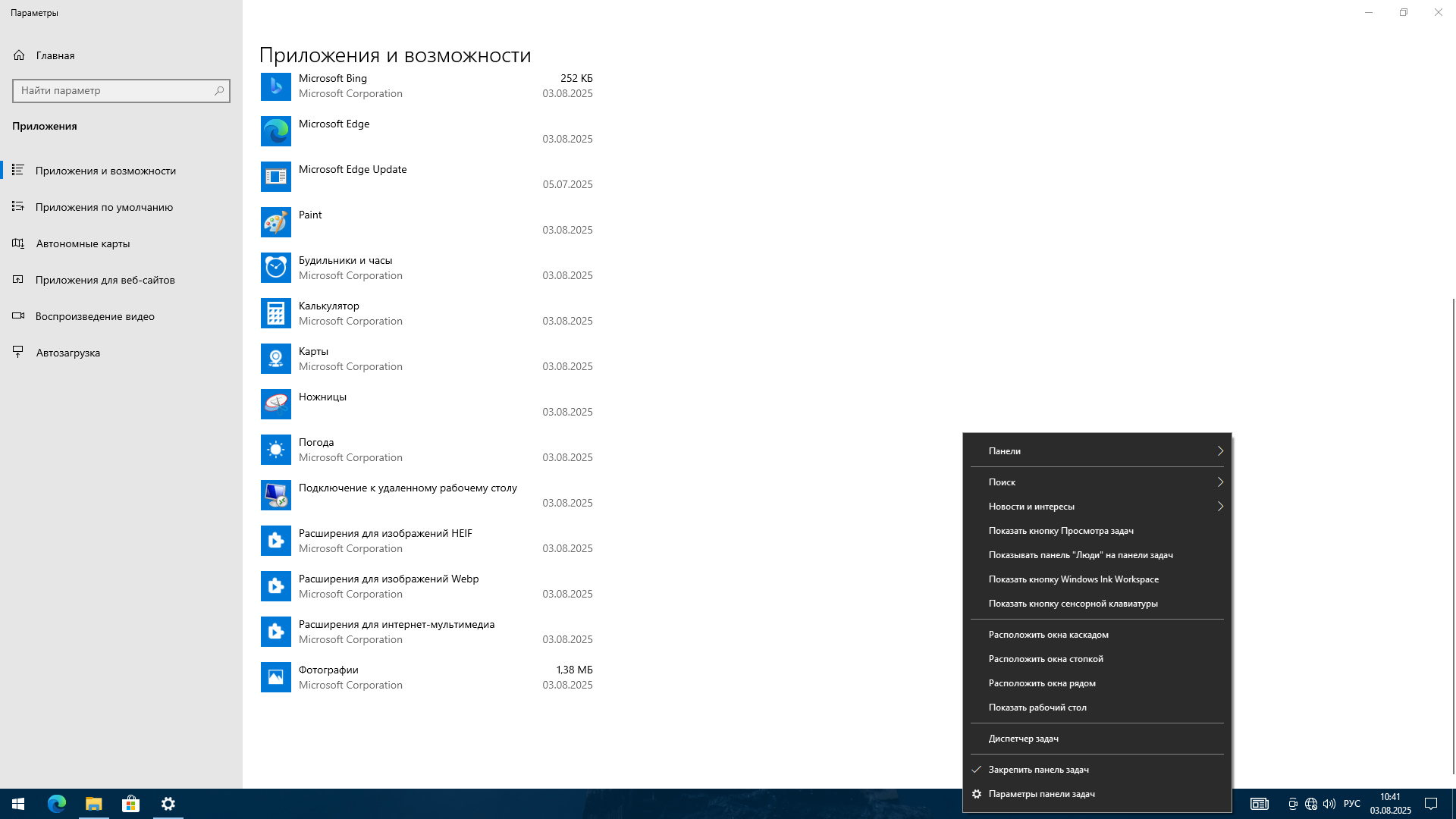Open Воспроизведение видео section
The image size is (1456, 819).
point(121,316)
